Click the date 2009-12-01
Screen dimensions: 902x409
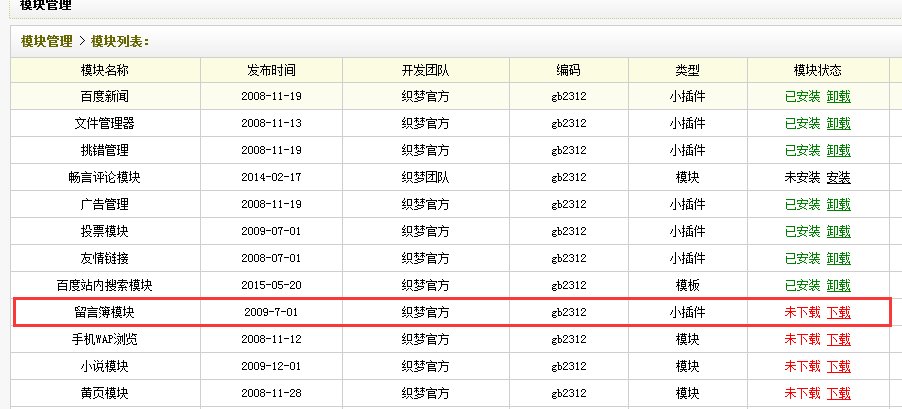pos(271,366)
